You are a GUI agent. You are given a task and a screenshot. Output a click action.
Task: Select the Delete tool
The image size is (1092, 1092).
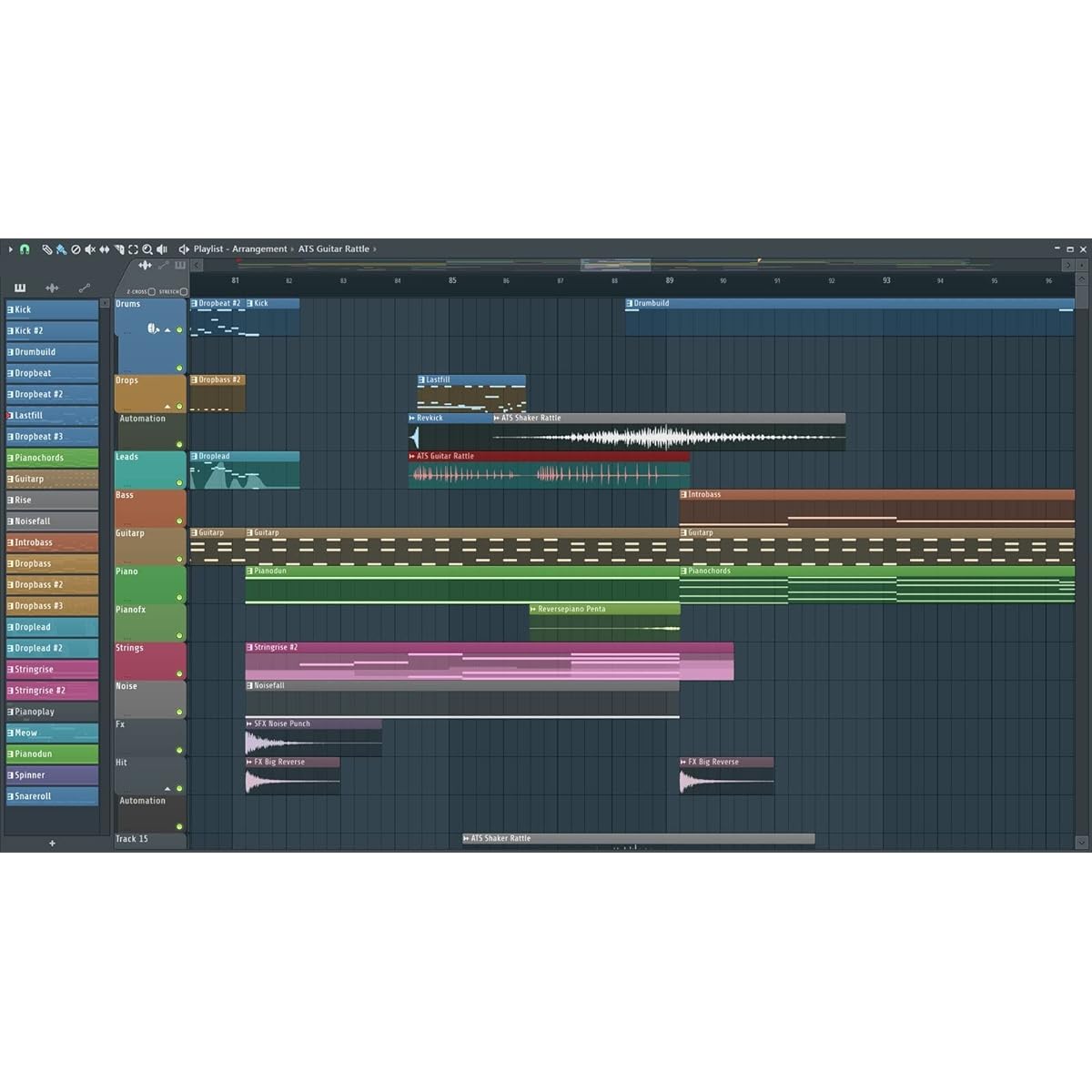coord(76,249)
